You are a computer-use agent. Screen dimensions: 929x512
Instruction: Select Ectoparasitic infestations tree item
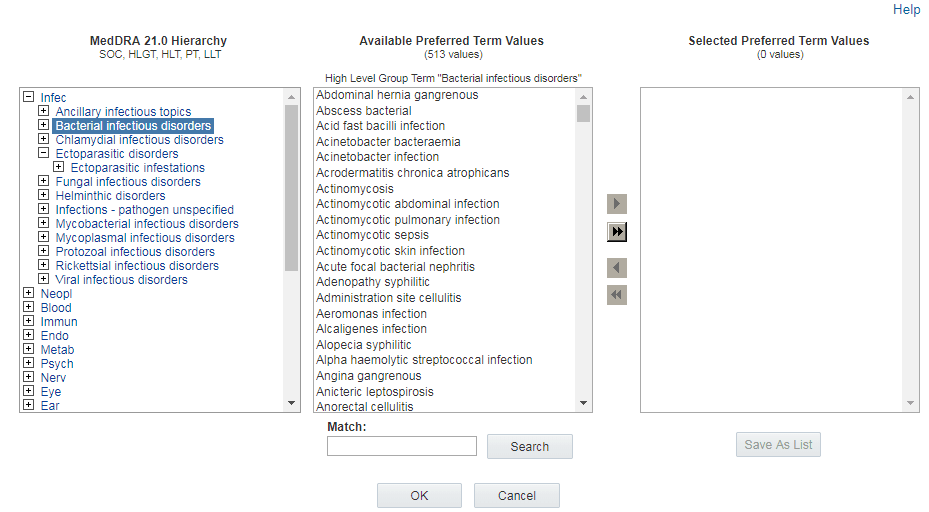pos(137,168)
